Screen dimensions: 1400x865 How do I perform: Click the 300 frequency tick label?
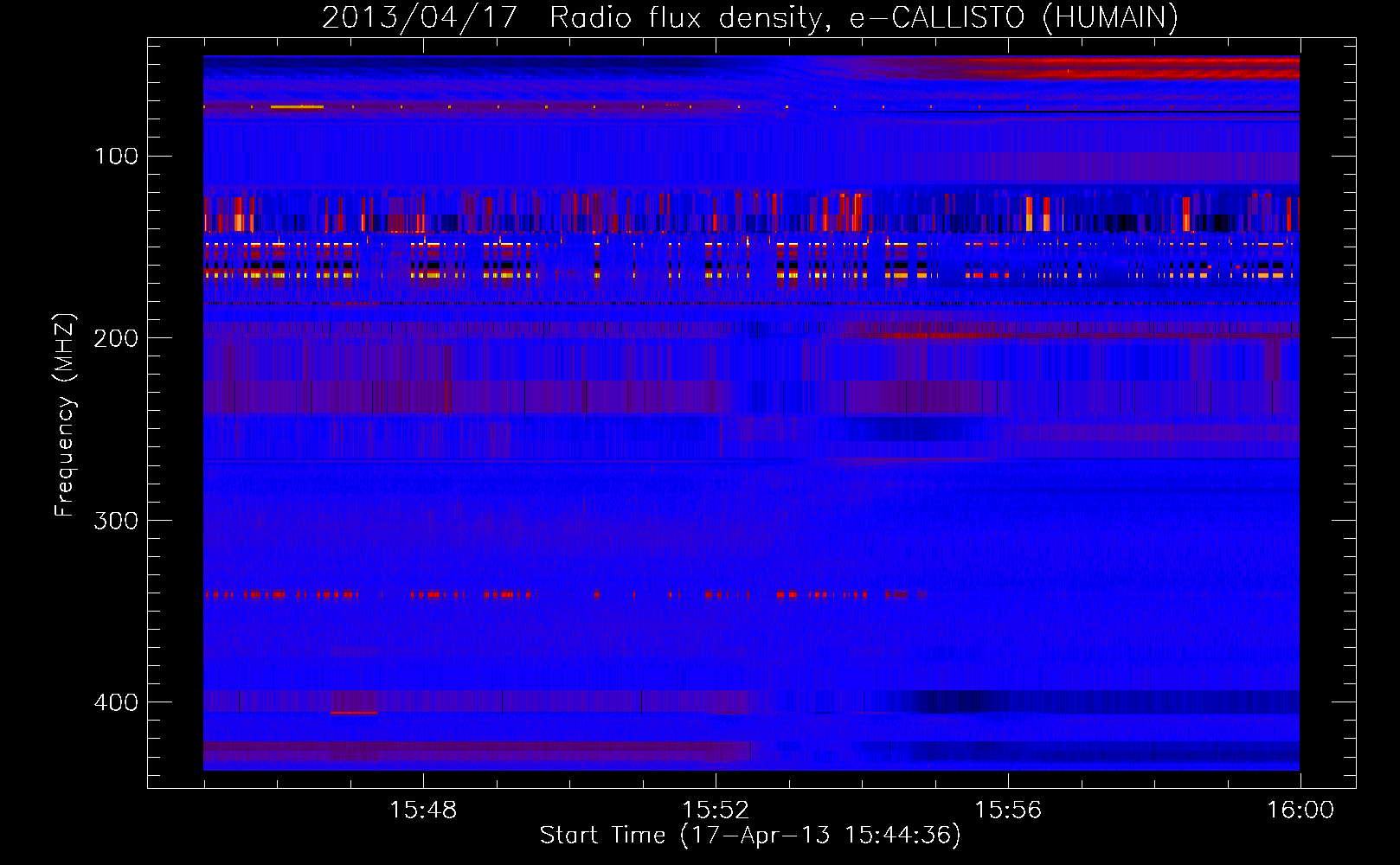[117, 520]
